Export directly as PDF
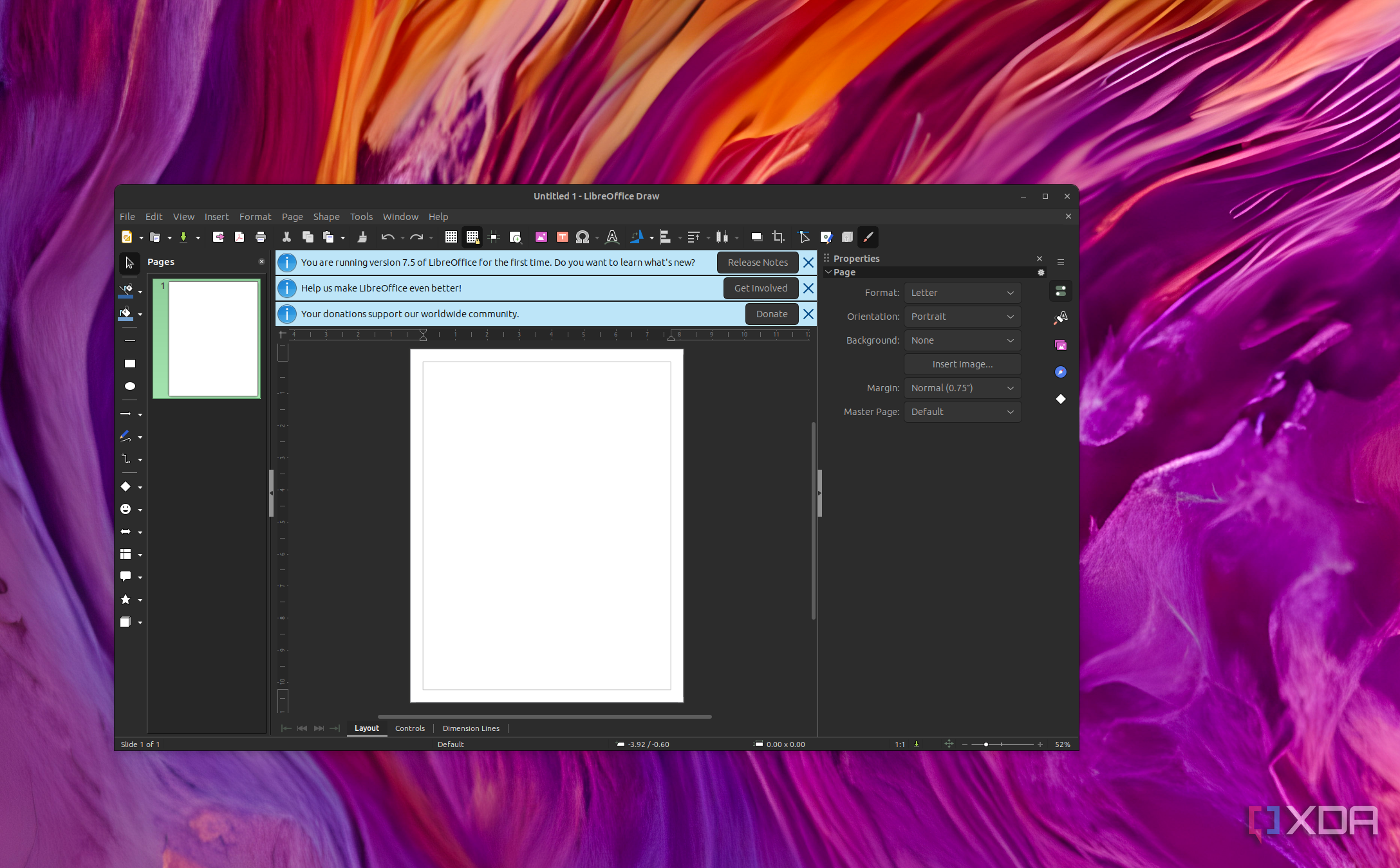 [239, 237]
